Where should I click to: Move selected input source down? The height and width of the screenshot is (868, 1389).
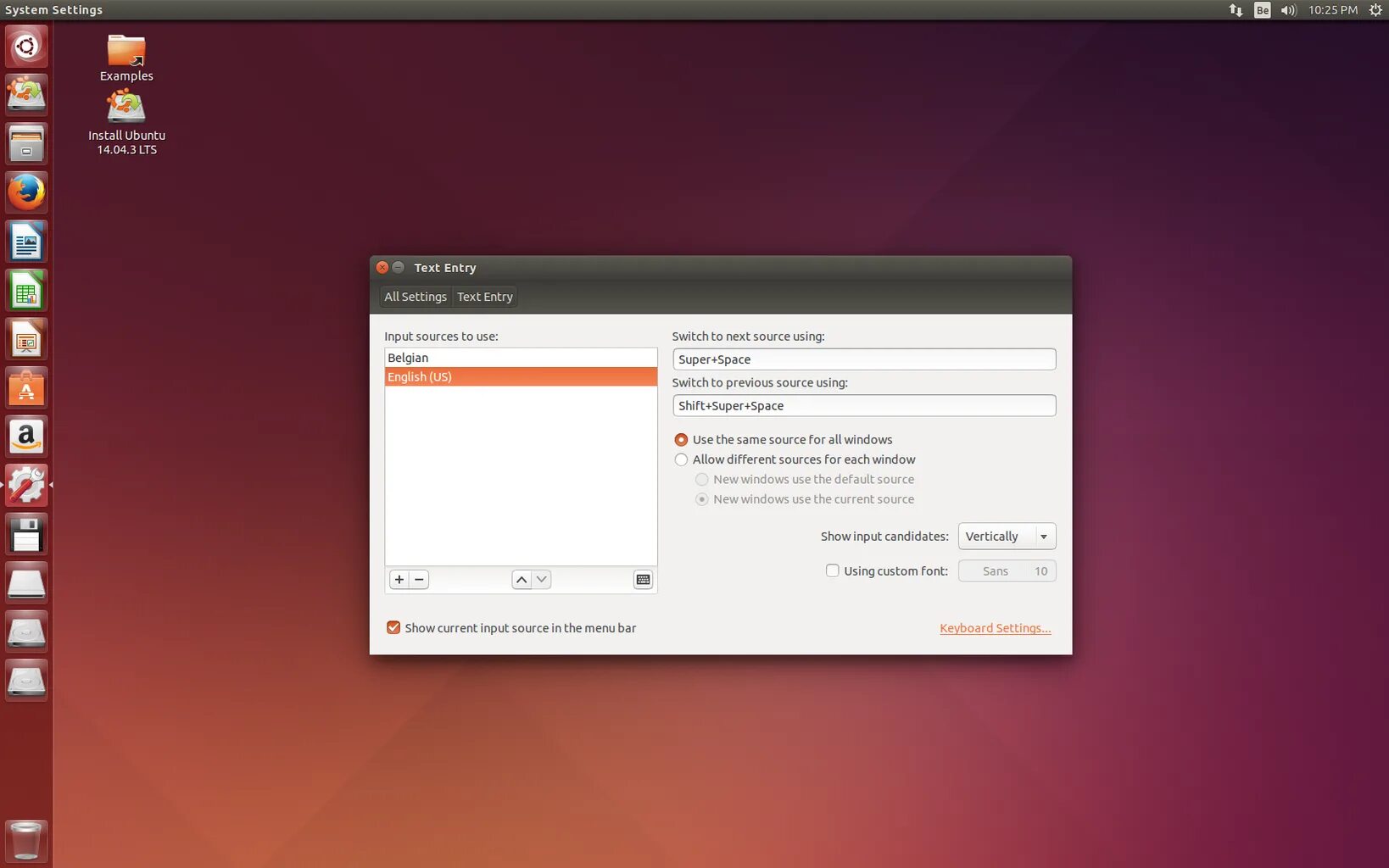click(x=541, y=580)
